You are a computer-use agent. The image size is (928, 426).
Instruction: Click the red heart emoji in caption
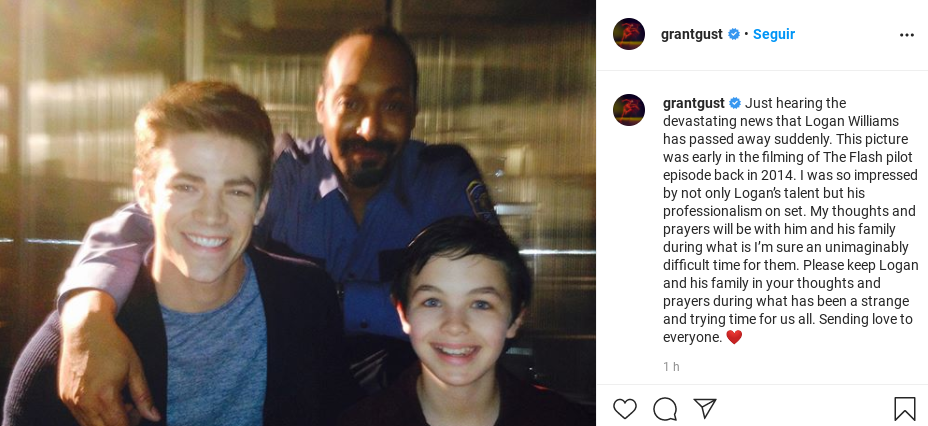coord(734,337)
